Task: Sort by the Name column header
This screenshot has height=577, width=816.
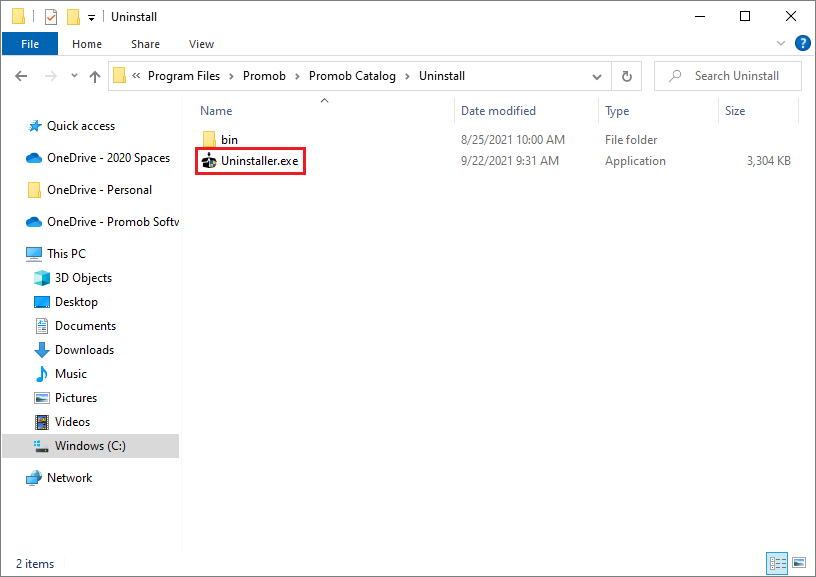Action: tap(216, 111)
